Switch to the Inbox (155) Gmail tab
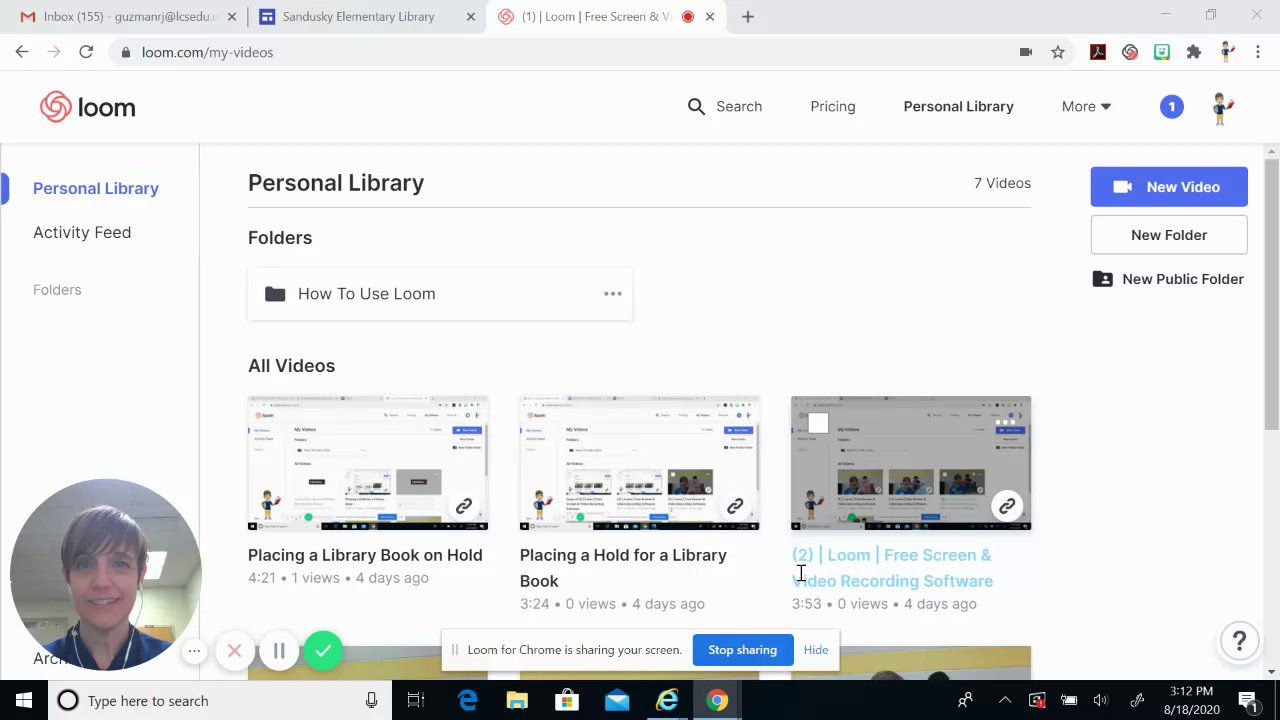The height and width of the screenshot is (720, 1280). click(x=126, y=17)
